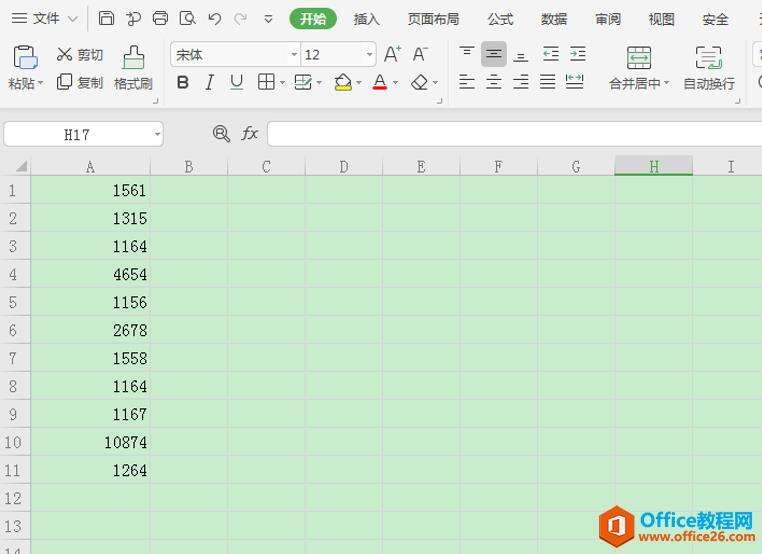Open the 文件 menu dropdown arrow
Image resolution: width=762 pixels, height=554 pixels.
click(73, 19)
